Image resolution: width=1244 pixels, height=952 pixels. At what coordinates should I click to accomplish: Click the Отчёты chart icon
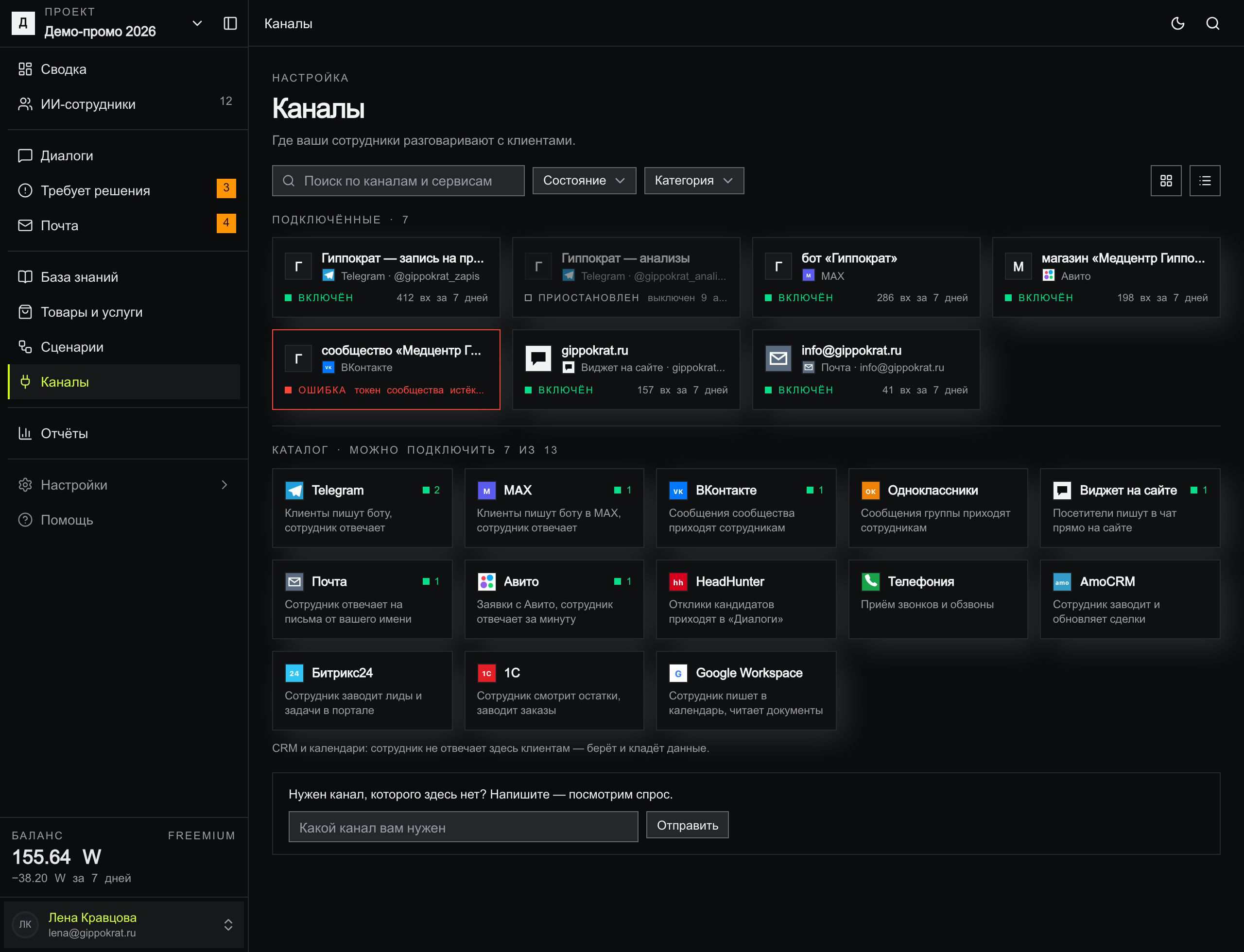(26, 433)
